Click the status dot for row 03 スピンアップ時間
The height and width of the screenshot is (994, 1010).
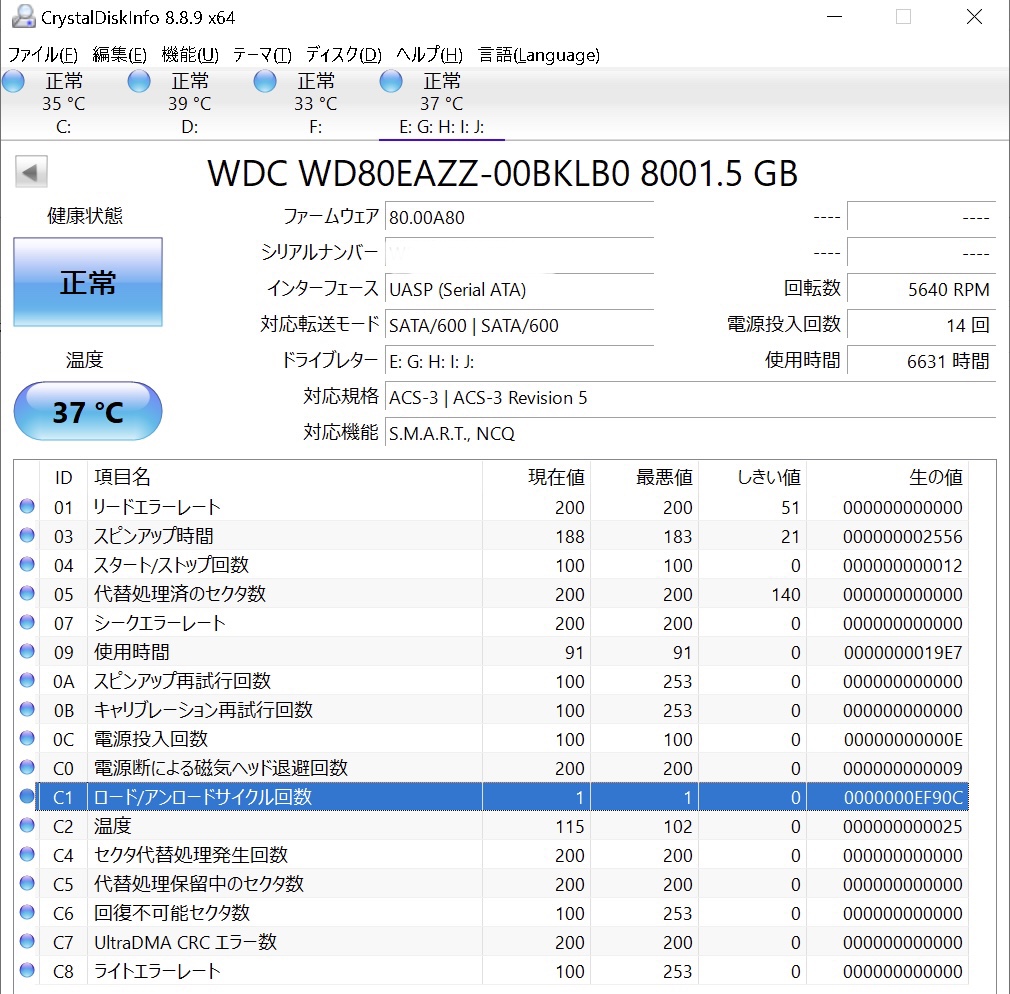(x=27, y=535)
